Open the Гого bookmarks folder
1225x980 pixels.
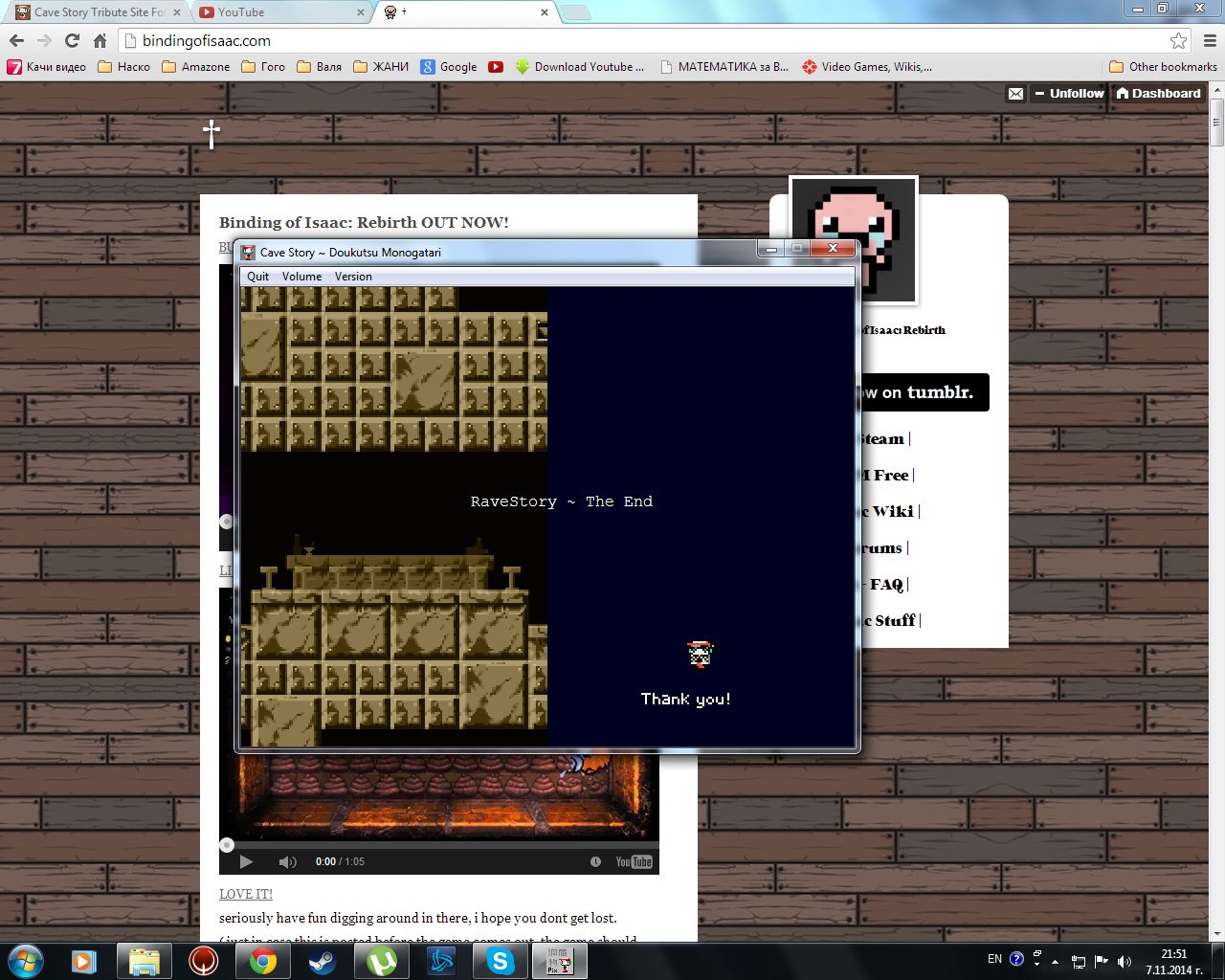click(263, 67)
